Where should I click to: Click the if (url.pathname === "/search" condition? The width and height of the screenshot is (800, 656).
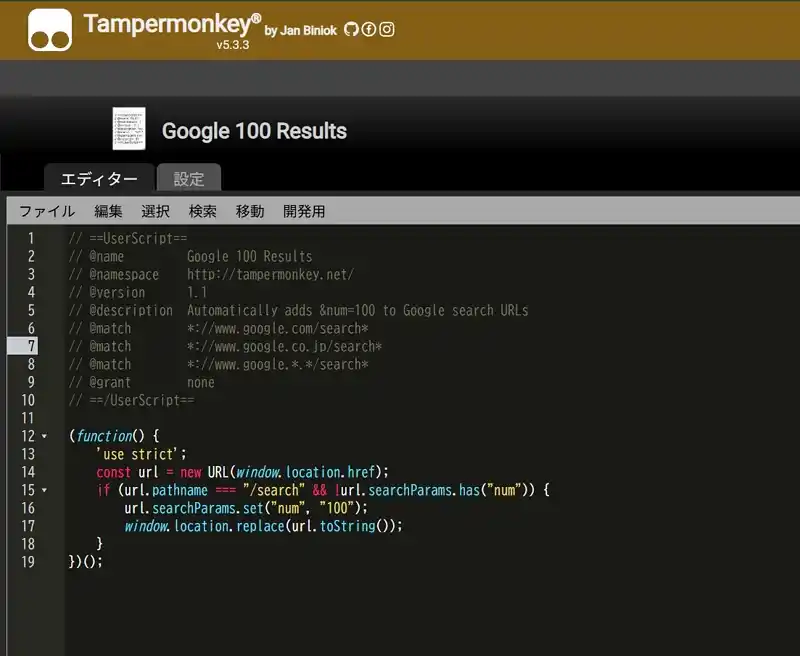click(323, 490)
